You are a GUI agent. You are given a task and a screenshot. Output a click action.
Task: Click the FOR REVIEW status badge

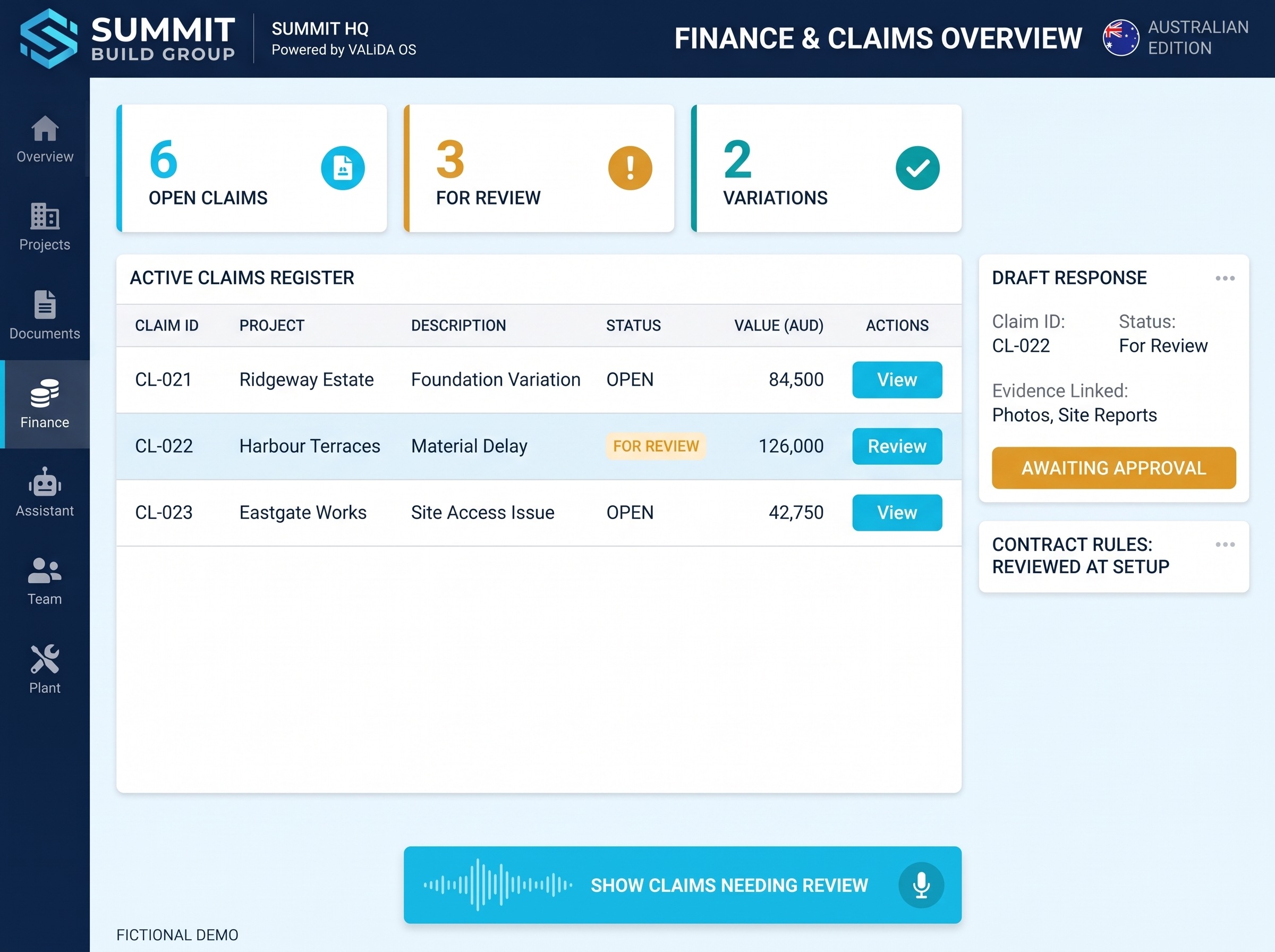pyautogui.click(x=656, y=446)
